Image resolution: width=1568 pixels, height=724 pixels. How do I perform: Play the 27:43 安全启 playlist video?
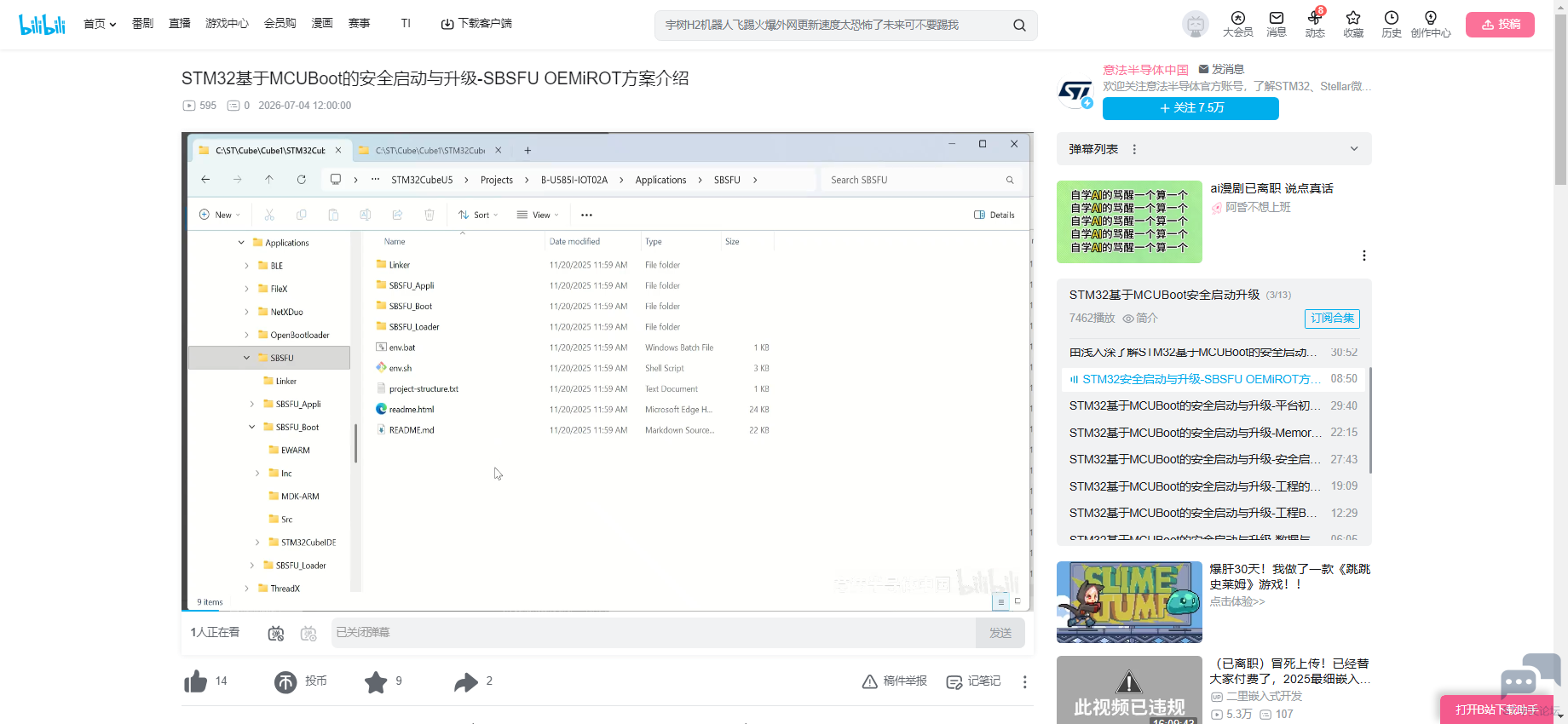[x=1213, y=459]
